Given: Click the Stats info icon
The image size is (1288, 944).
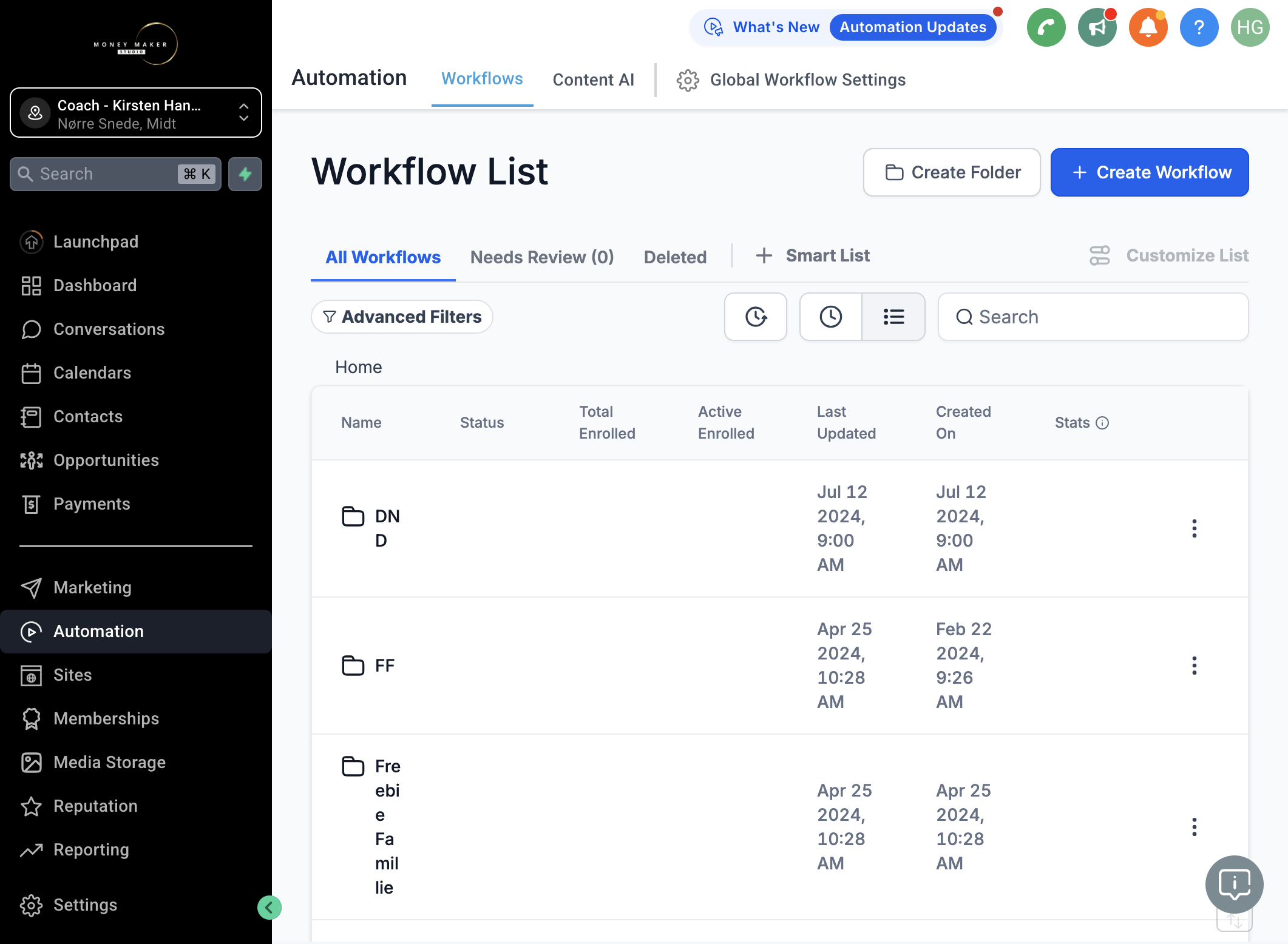Looking at the screenshot, I should 1102,423.
